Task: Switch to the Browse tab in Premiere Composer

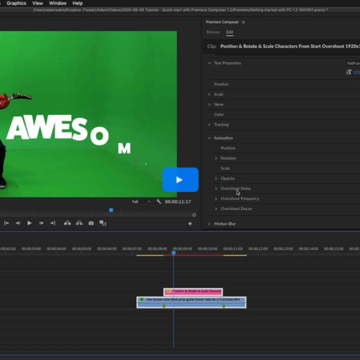Action: (x=213, y=32)
